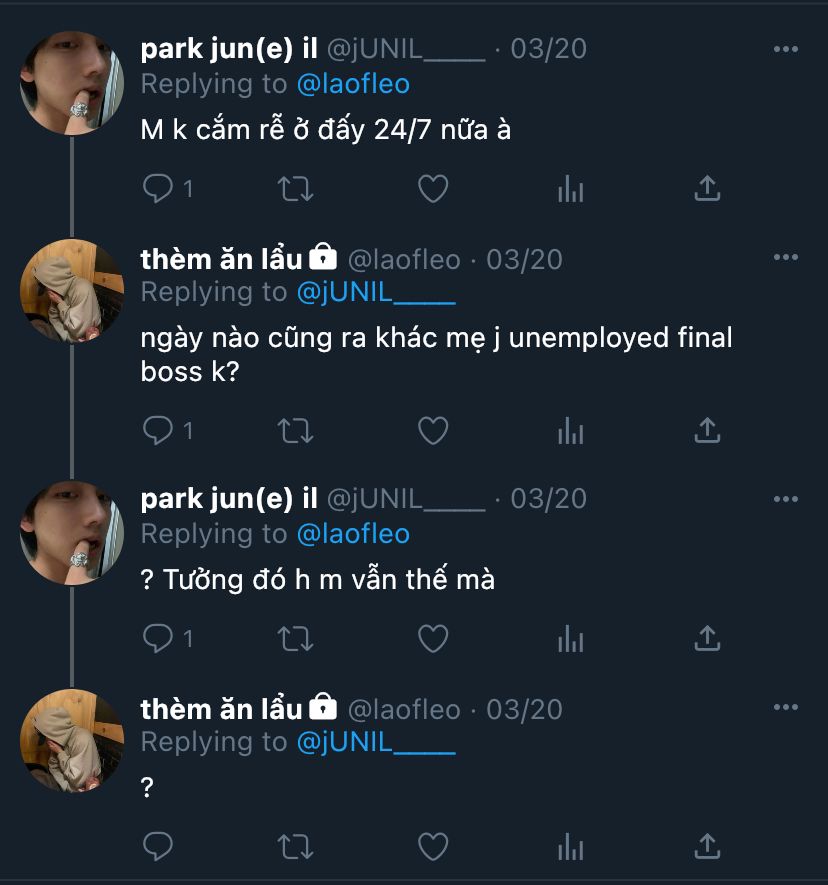Open thèm ăn lẩu's avatar on the last tweet
The height and width of the screenshot is (885, 828).
72,740
